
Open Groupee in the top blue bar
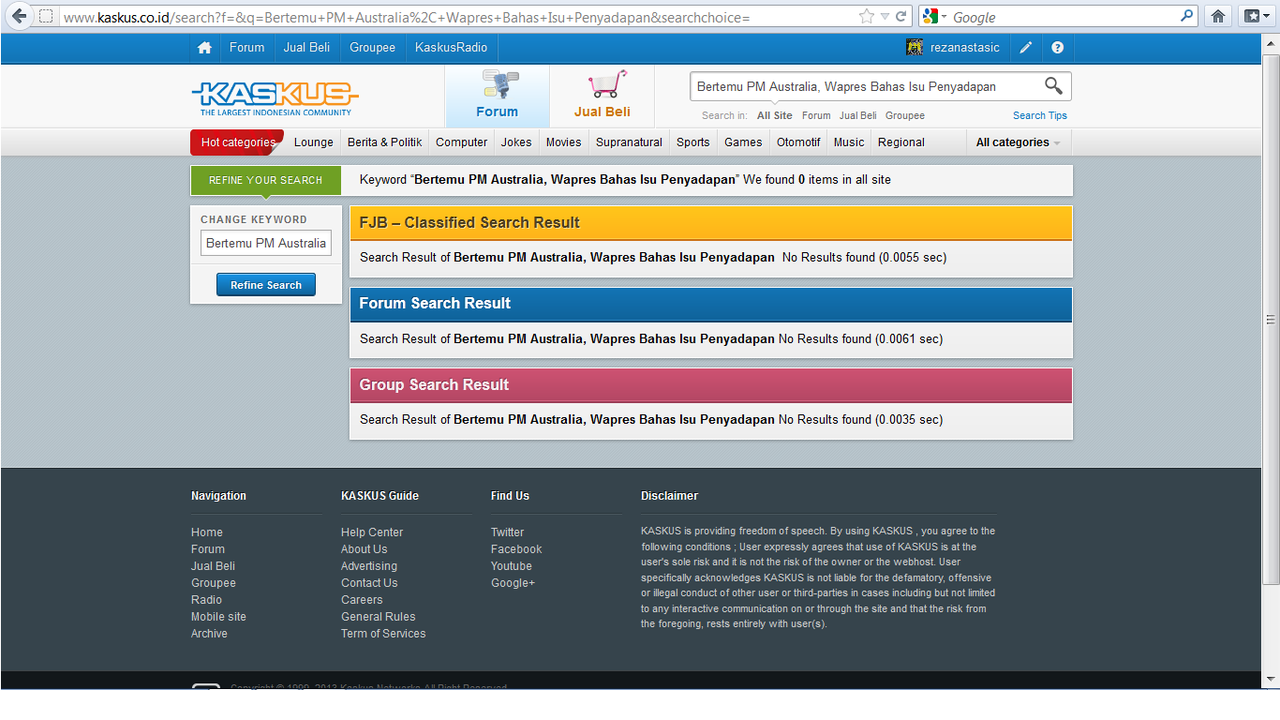372,47
